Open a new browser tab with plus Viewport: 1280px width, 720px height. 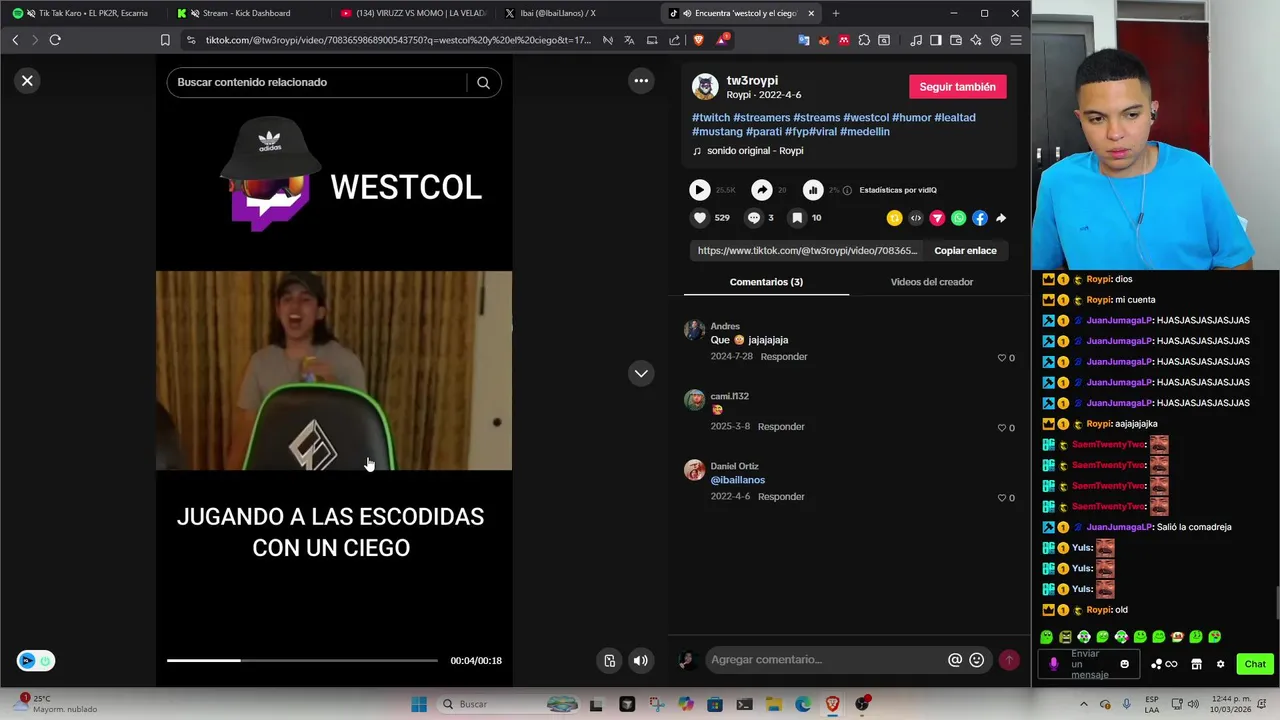click(836, 13)
